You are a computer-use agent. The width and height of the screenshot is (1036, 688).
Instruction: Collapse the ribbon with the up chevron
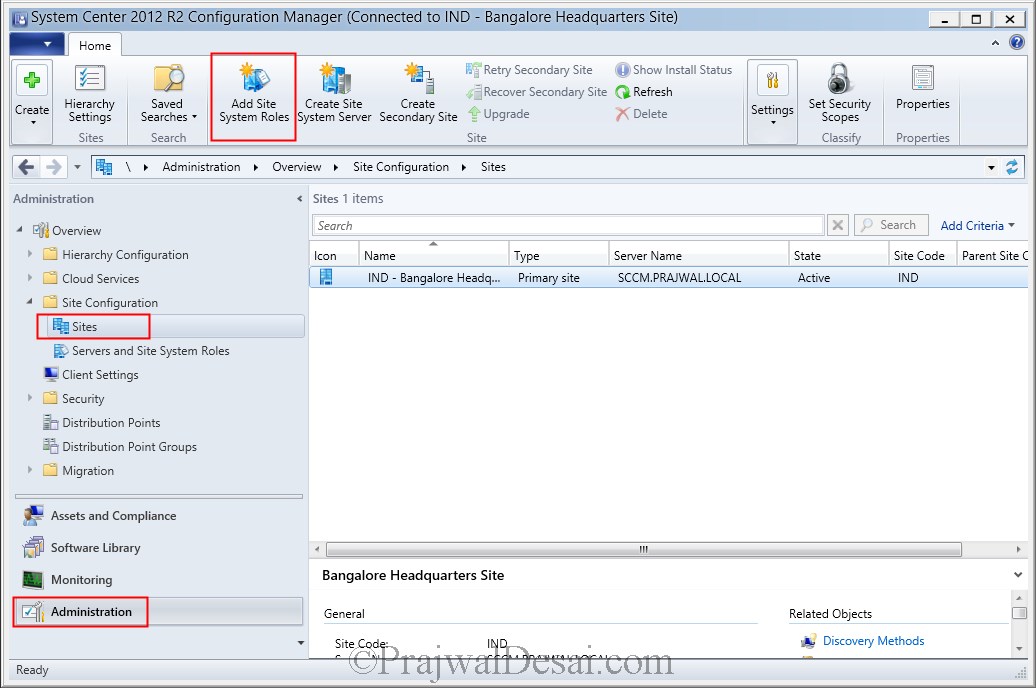click(995, 43)
